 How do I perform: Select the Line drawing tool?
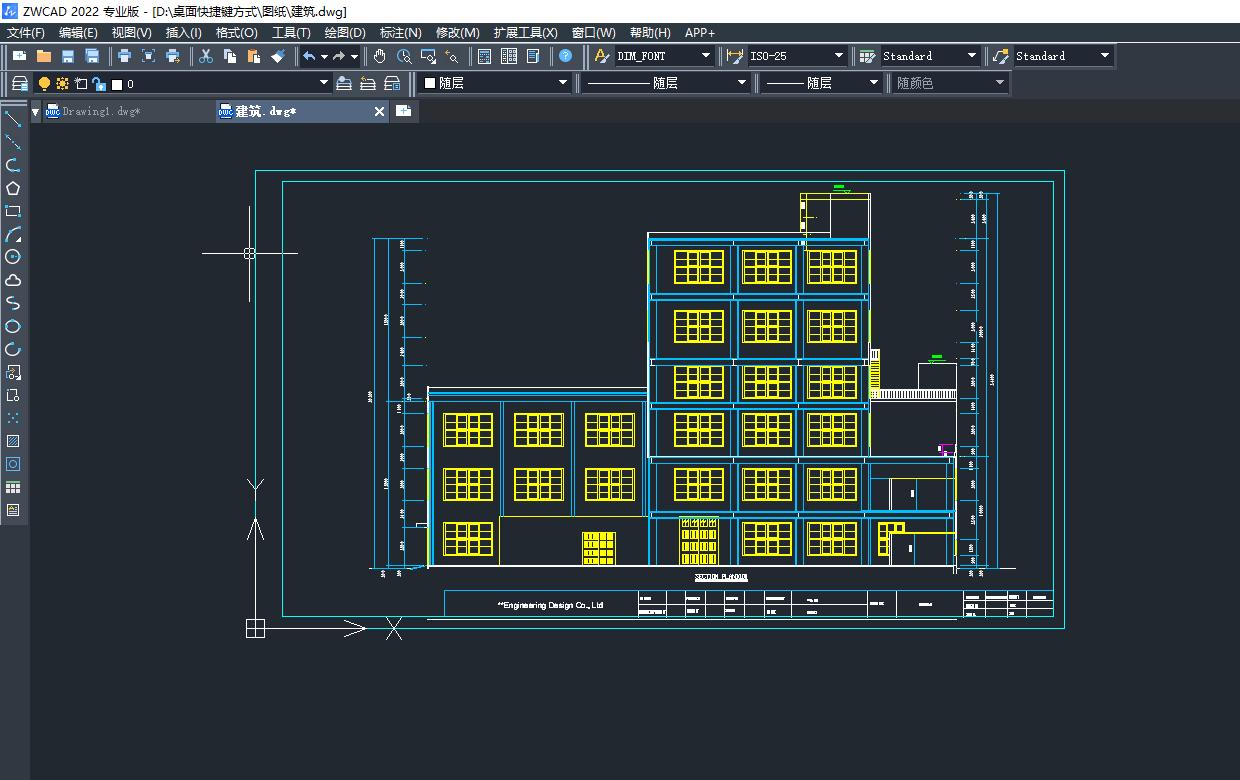pyautogui.click(x=13, y=119)
